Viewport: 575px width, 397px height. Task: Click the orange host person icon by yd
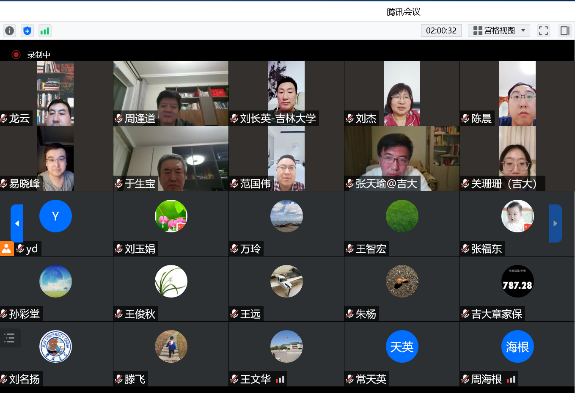tap(7, 249)
